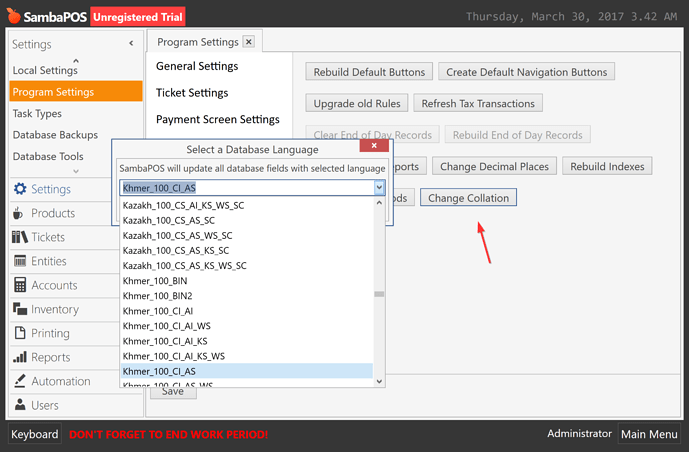This screenshot has height=452, width=689.
Task: Select Program Settings in sidebar
Action: point(76,92)
